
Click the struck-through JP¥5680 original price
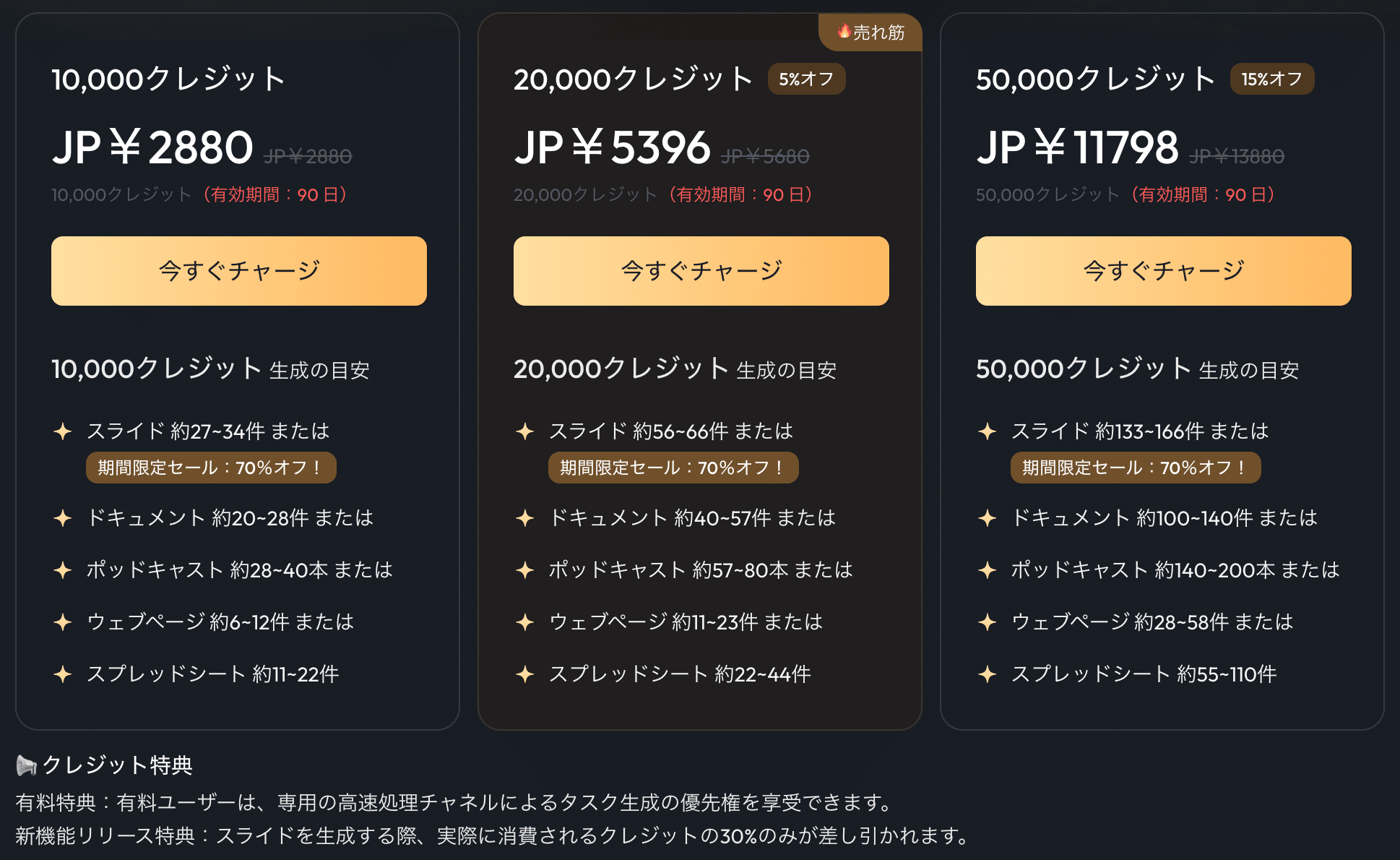click(x=765, y=156)
